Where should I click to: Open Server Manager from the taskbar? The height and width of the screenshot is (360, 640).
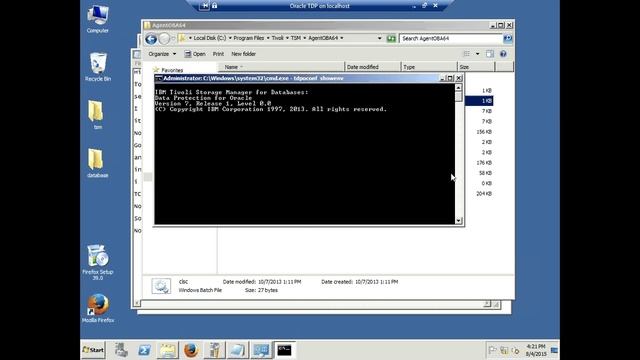coord(121,350)
